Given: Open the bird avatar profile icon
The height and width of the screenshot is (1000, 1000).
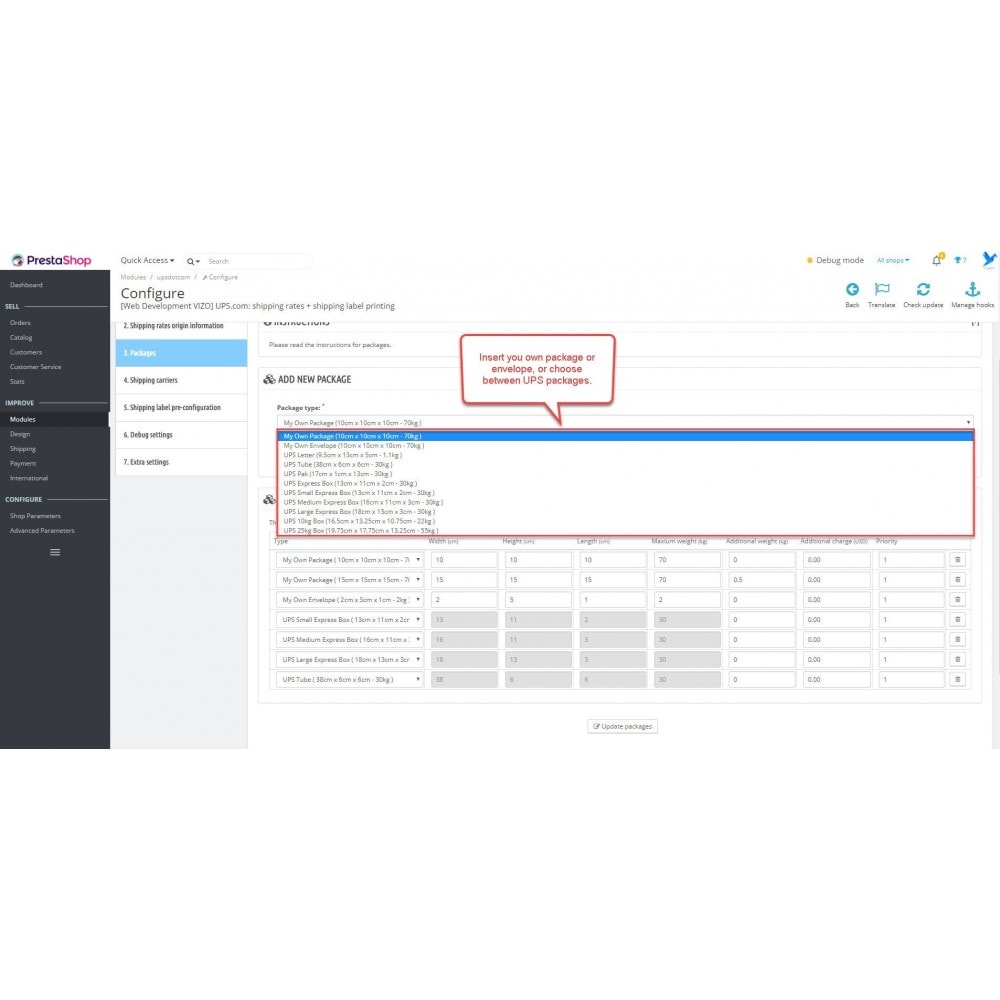Looking at the screenshot, I should coord(989,260).
